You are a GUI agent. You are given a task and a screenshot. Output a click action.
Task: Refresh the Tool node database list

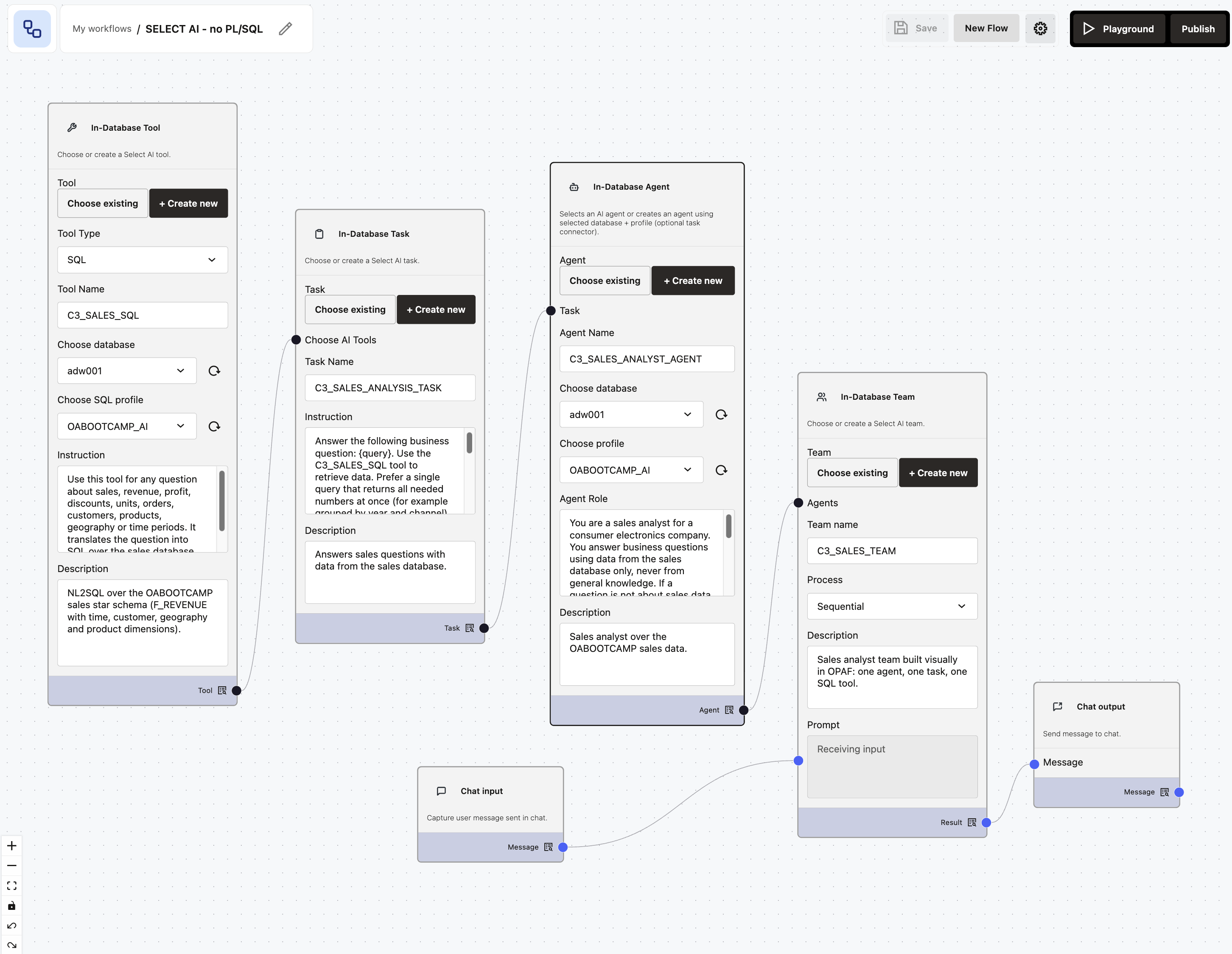click(x=214, y=370)
